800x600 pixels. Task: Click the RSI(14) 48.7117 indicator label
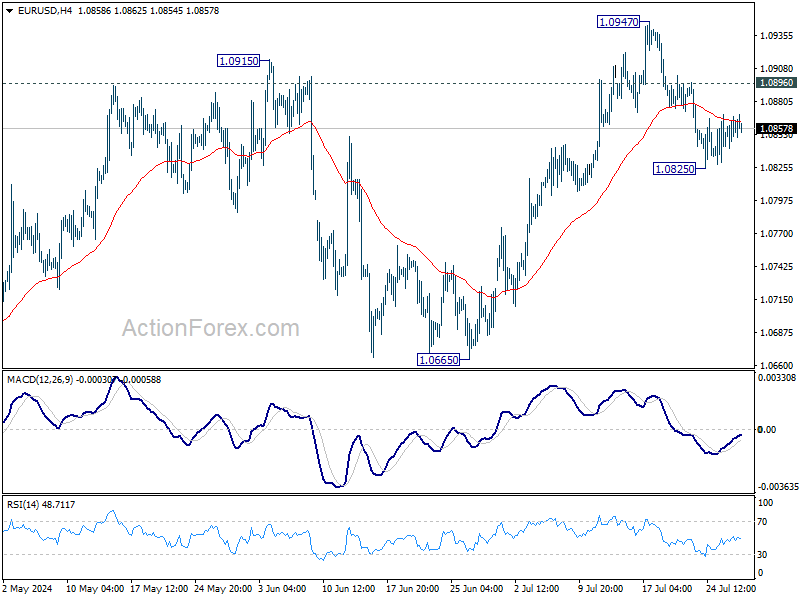coord(41,505)
